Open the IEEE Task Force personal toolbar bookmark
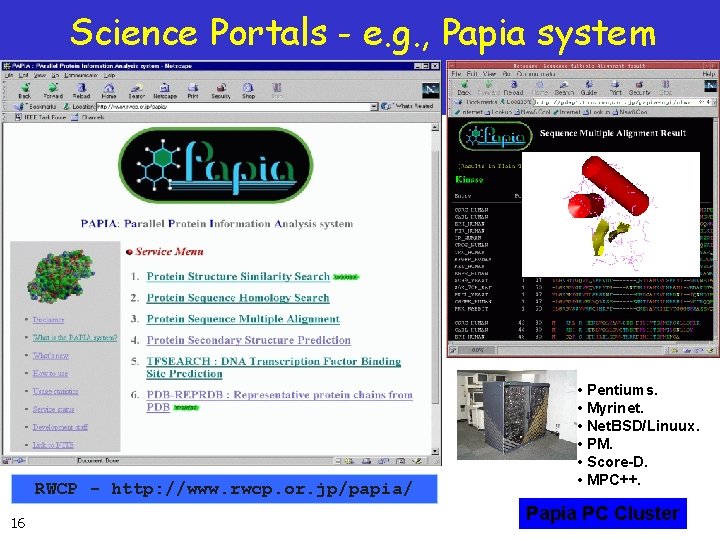This screenshot has height=540, width=720. pyautogui.click(x=41, y=118)
